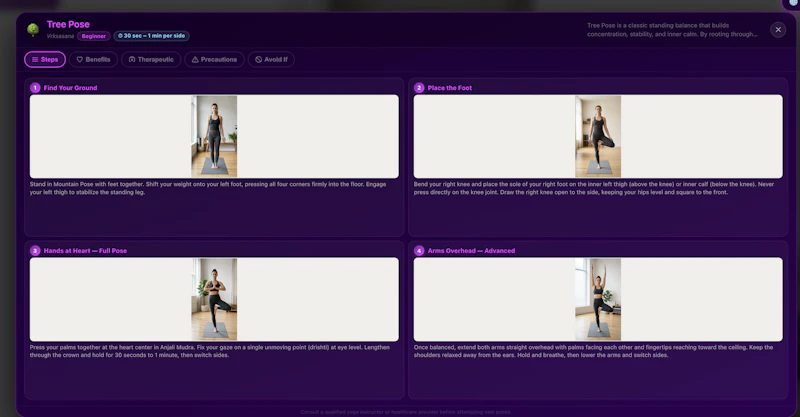Click the tree icon beside Tree Pose
Image resolution: width=800 pixels, height=417 pixels.
(33, 30)
